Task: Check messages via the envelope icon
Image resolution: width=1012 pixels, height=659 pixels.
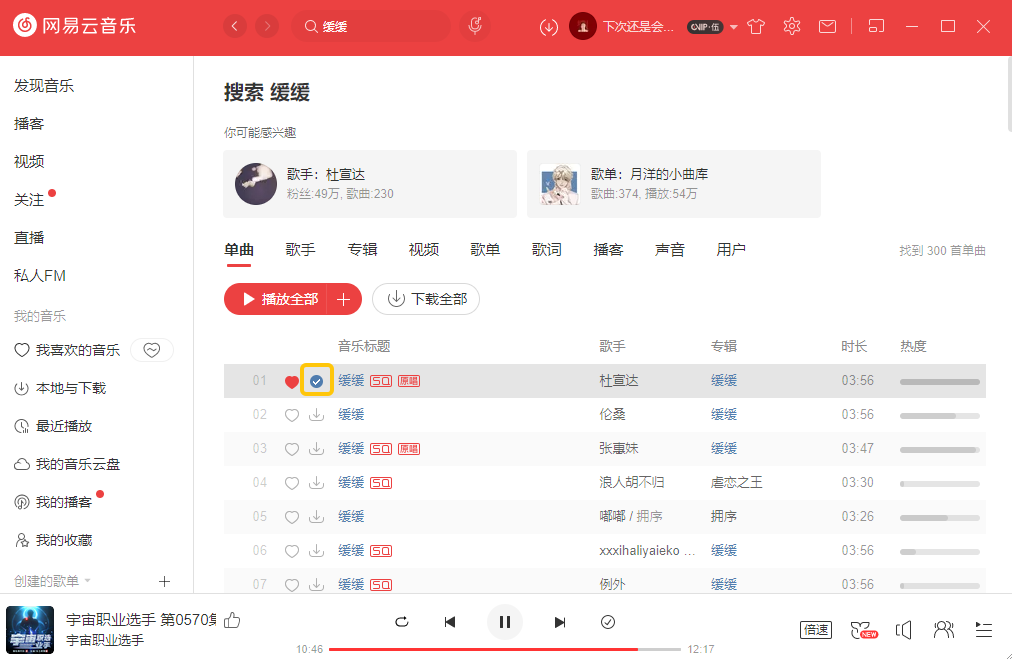Action: [x=827, y=26]
